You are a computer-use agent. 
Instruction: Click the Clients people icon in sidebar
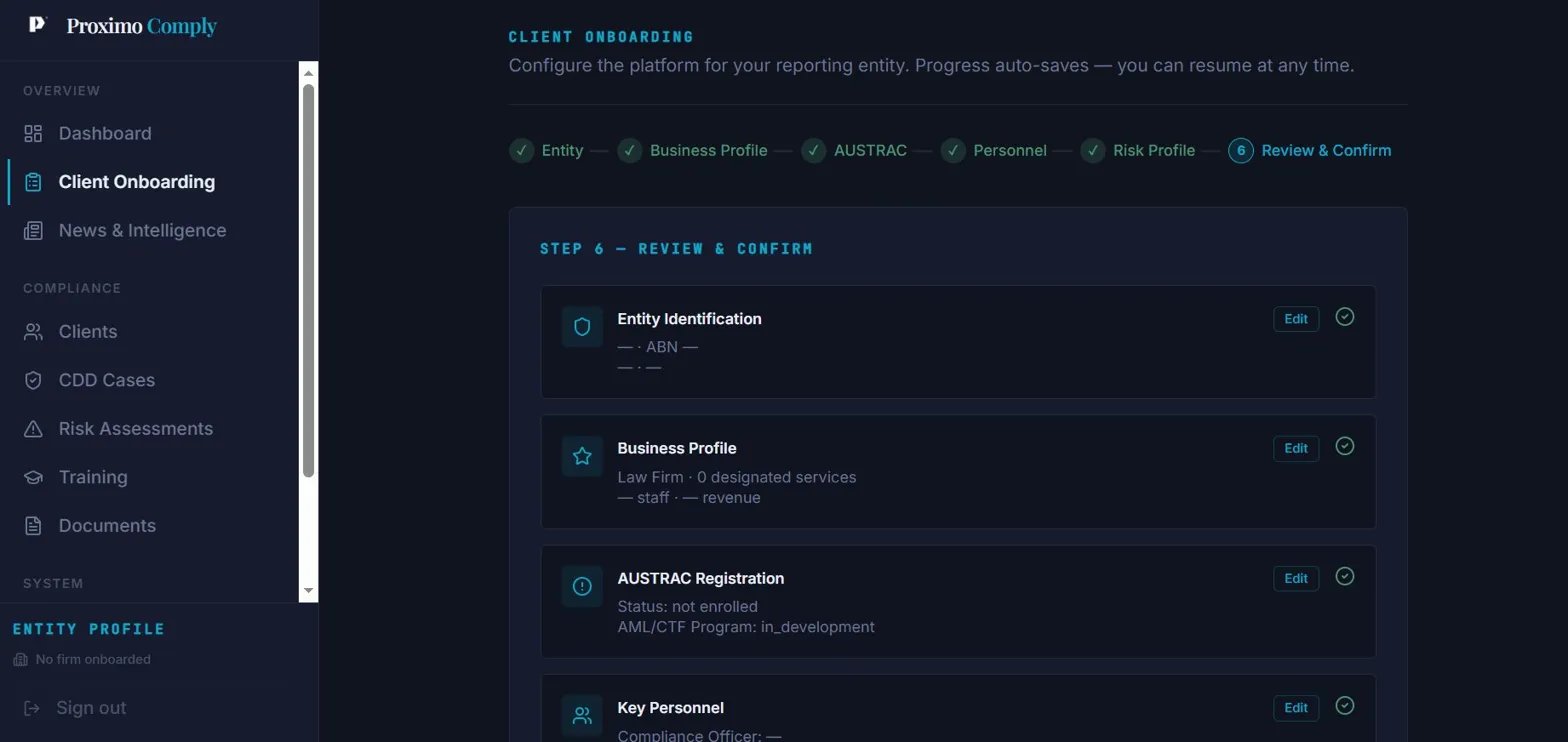coord(33,332)
